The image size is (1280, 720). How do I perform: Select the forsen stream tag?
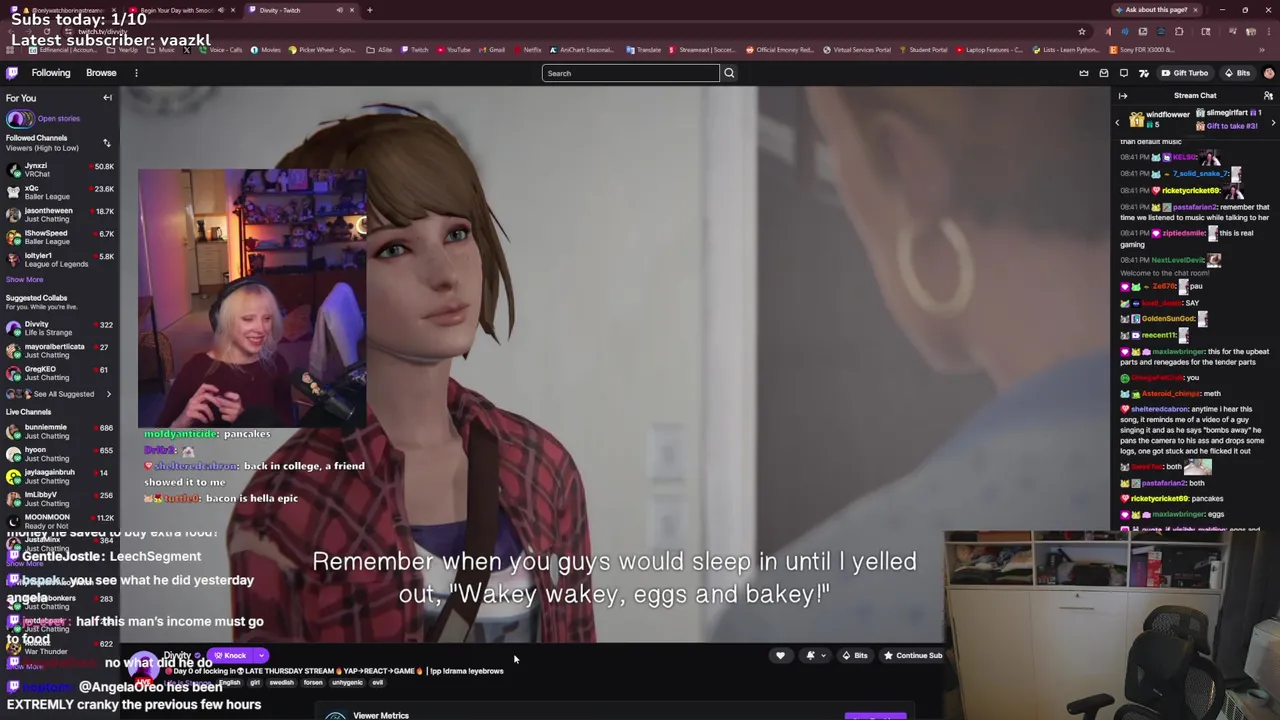[x=313, y=683]
